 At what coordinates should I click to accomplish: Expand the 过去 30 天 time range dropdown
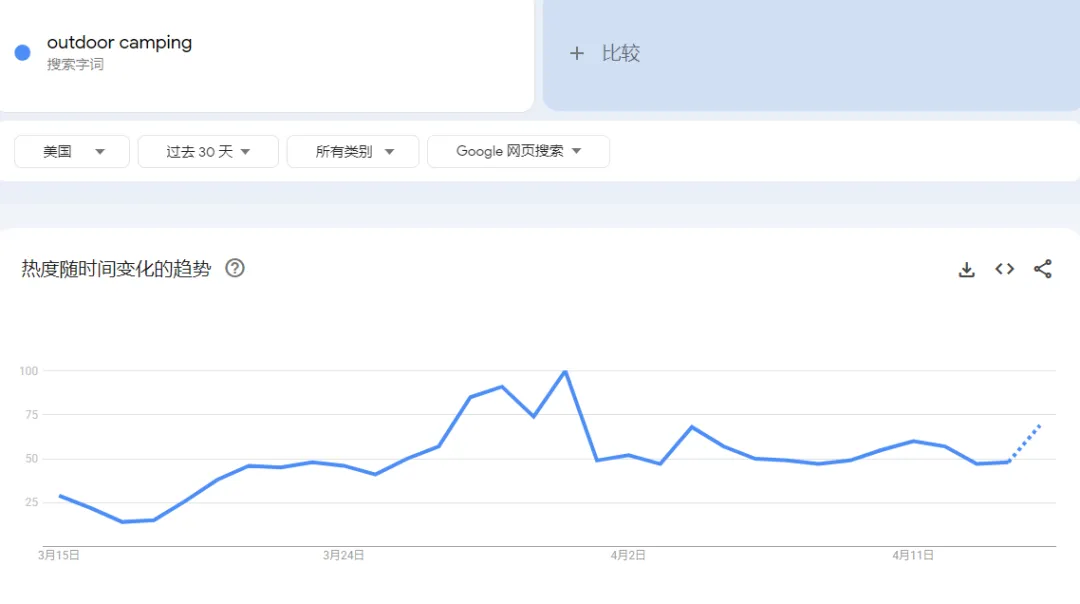207,151
